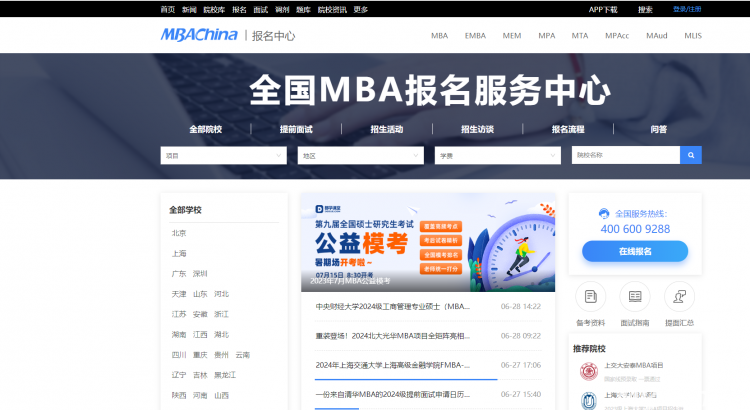Screen dimensions: 750x410
Task: Open 新闻 in top bar
Action: click(189, 10)
